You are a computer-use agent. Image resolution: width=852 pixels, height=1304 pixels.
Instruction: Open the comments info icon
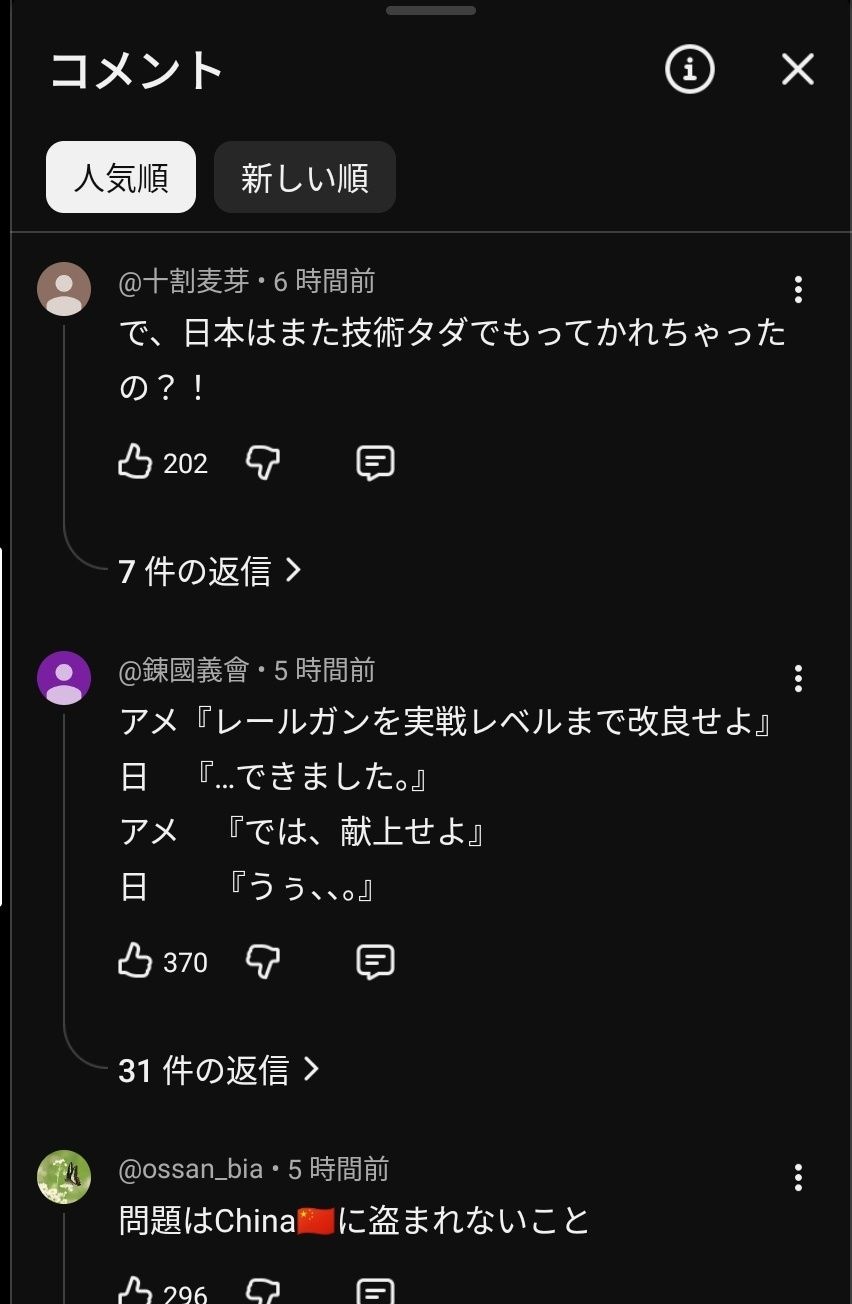689,69
